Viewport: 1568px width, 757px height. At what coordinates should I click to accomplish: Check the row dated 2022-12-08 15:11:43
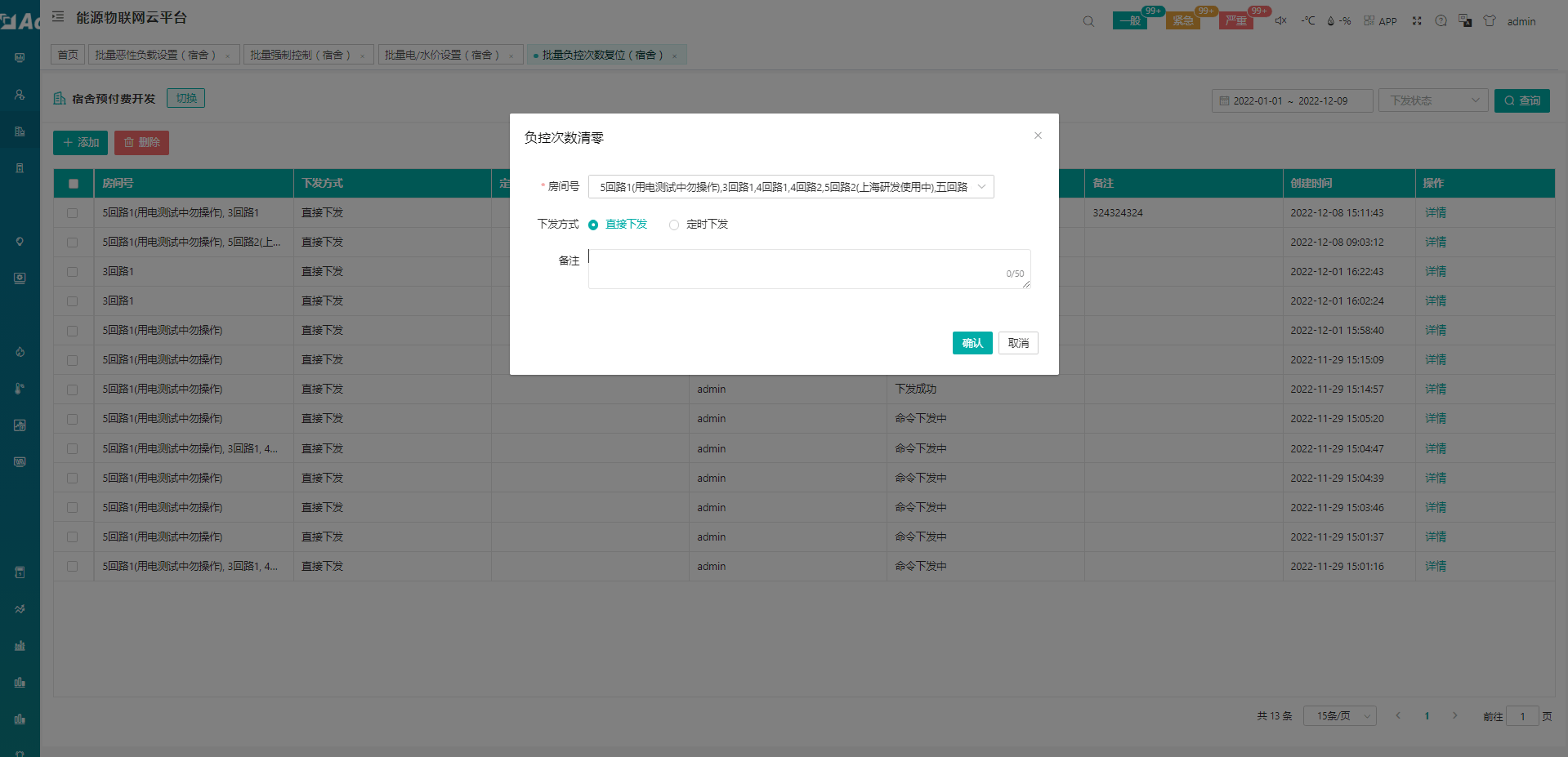pos(73,213)
